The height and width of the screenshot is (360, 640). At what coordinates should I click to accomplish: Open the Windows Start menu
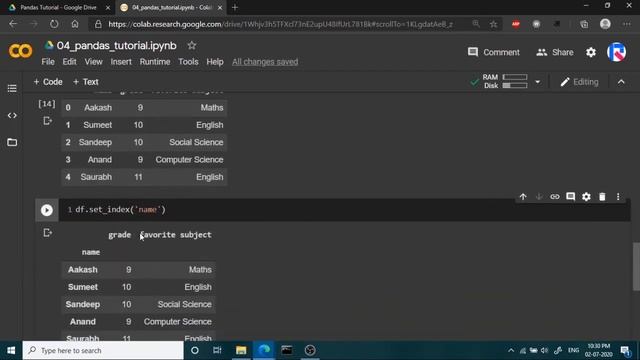point(11,350)
